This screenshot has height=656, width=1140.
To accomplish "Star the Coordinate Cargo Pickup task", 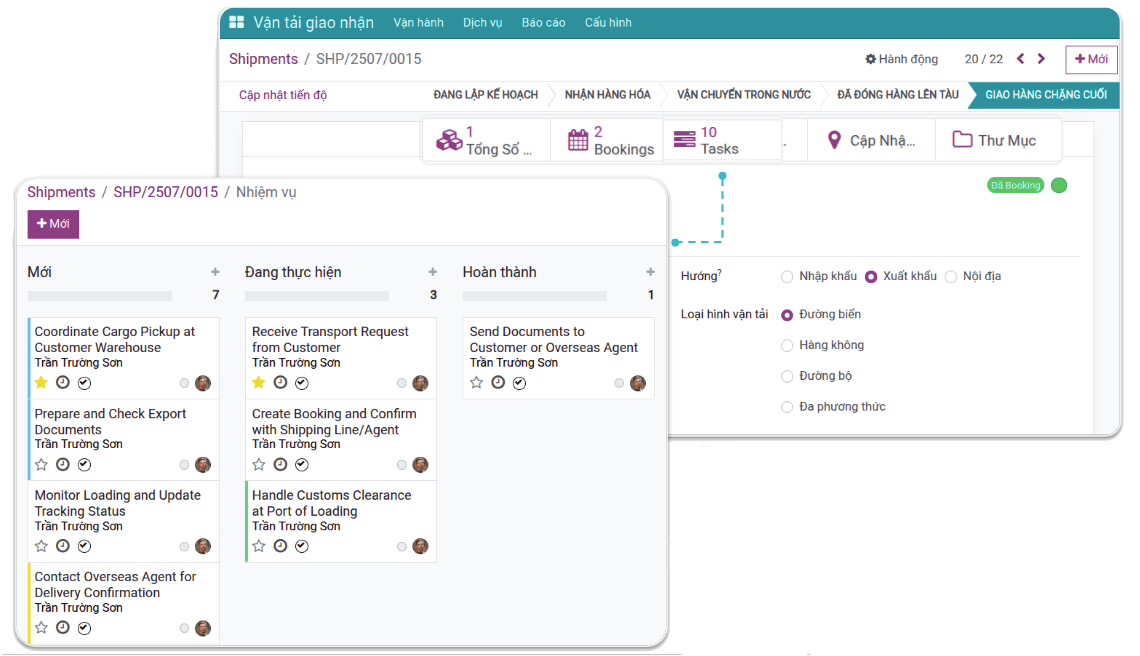I will click(x=41, y=383).
